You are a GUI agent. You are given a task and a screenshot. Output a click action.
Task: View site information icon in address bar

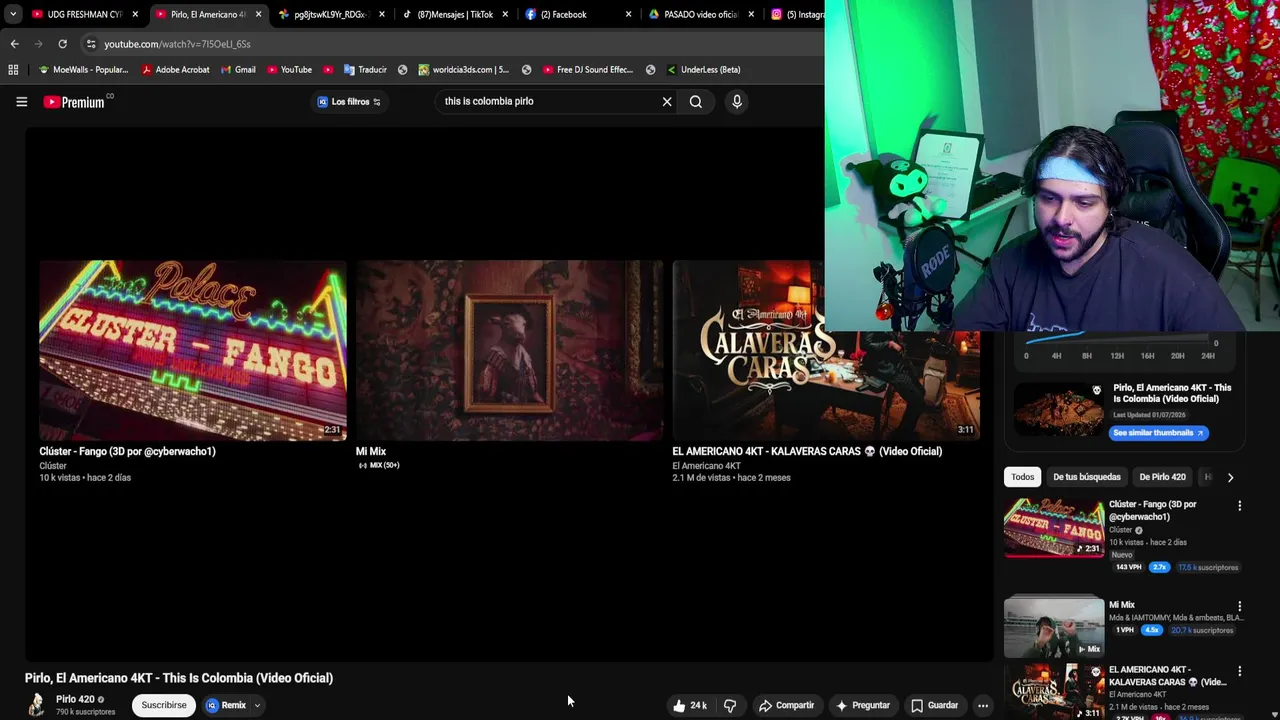click(91, 44)
